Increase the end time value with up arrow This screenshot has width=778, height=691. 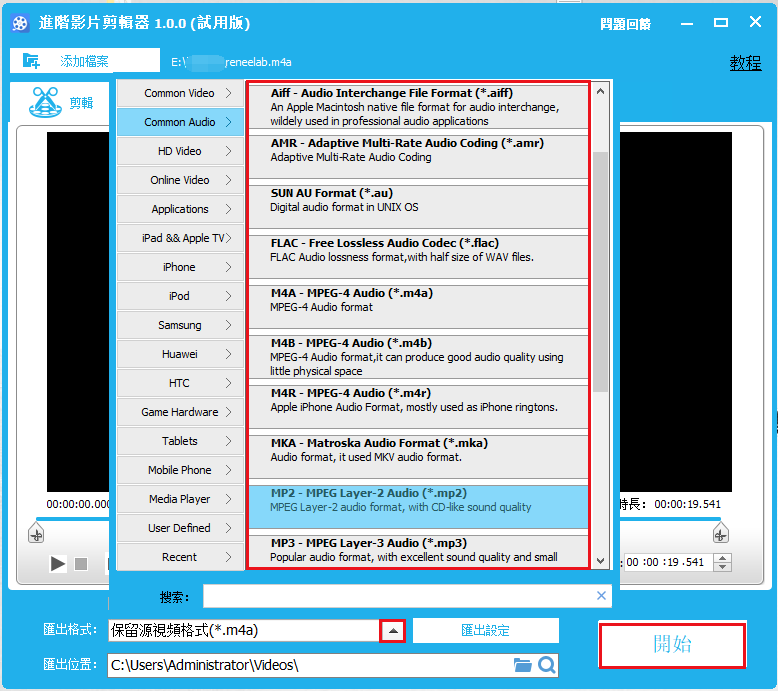click(x=722, y=558)
